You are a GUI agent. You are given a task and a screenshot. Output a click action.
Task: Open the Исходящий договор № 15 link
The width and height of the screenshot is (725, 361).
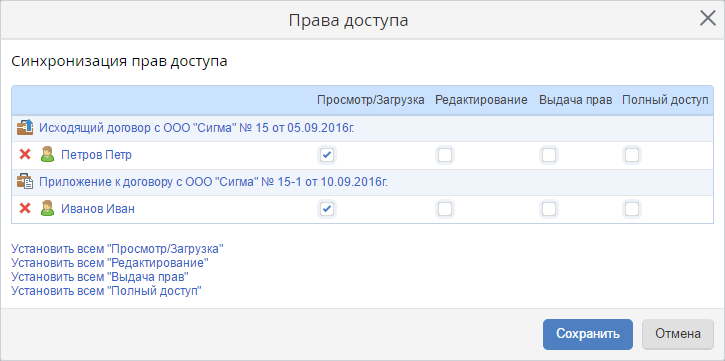pyautogui.click(x=197, y=128)
